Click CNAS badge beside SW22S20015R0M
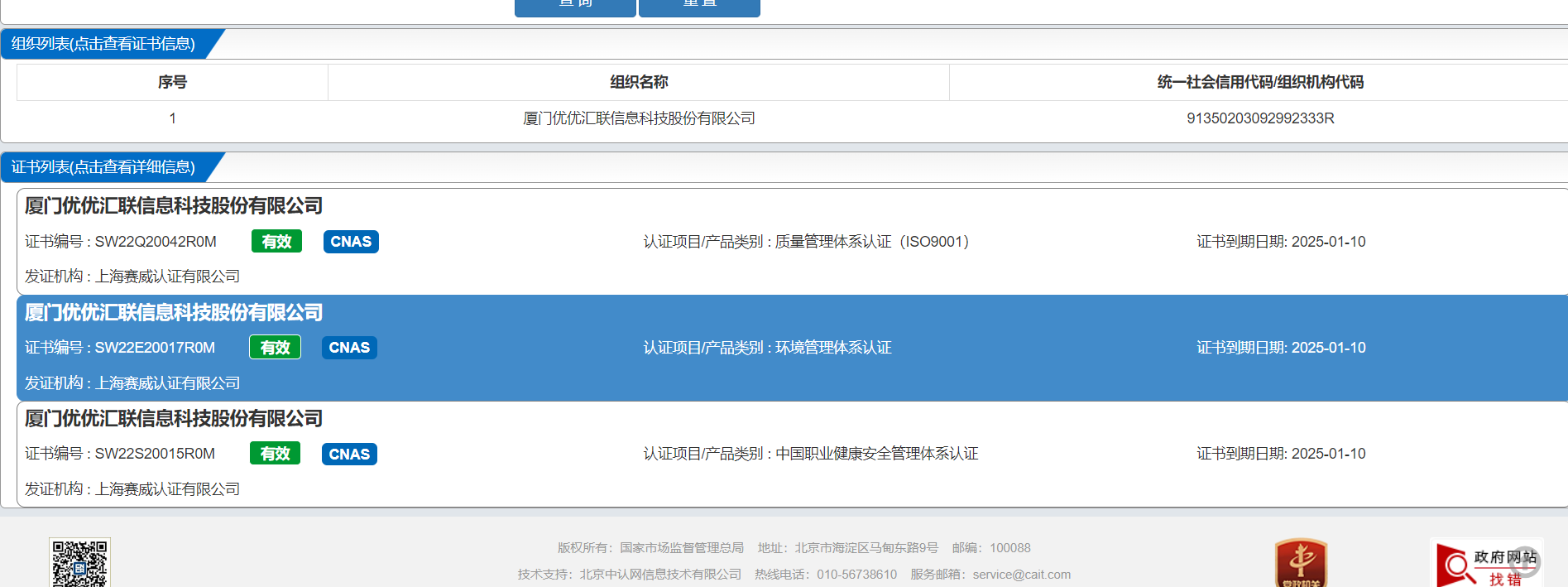This screenshot has height=587, width=1568. 349,454
